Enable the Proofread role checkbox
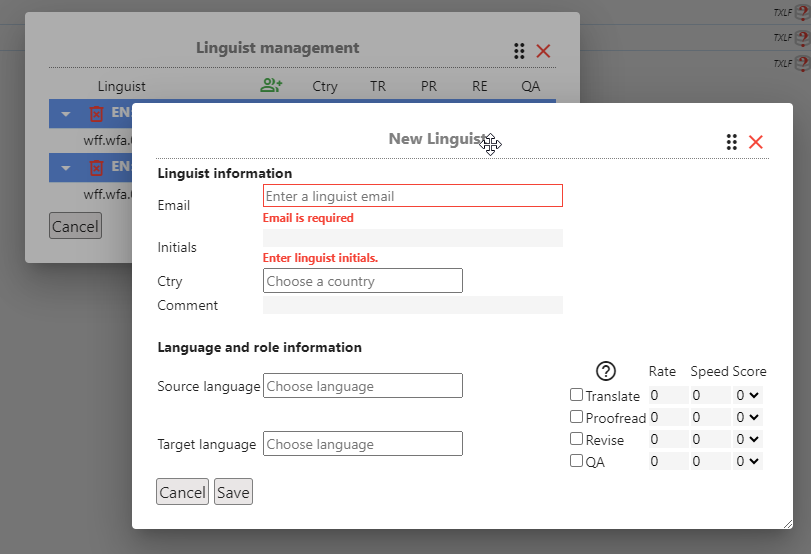Screen dimensions: 811x554 coord(576,416)
